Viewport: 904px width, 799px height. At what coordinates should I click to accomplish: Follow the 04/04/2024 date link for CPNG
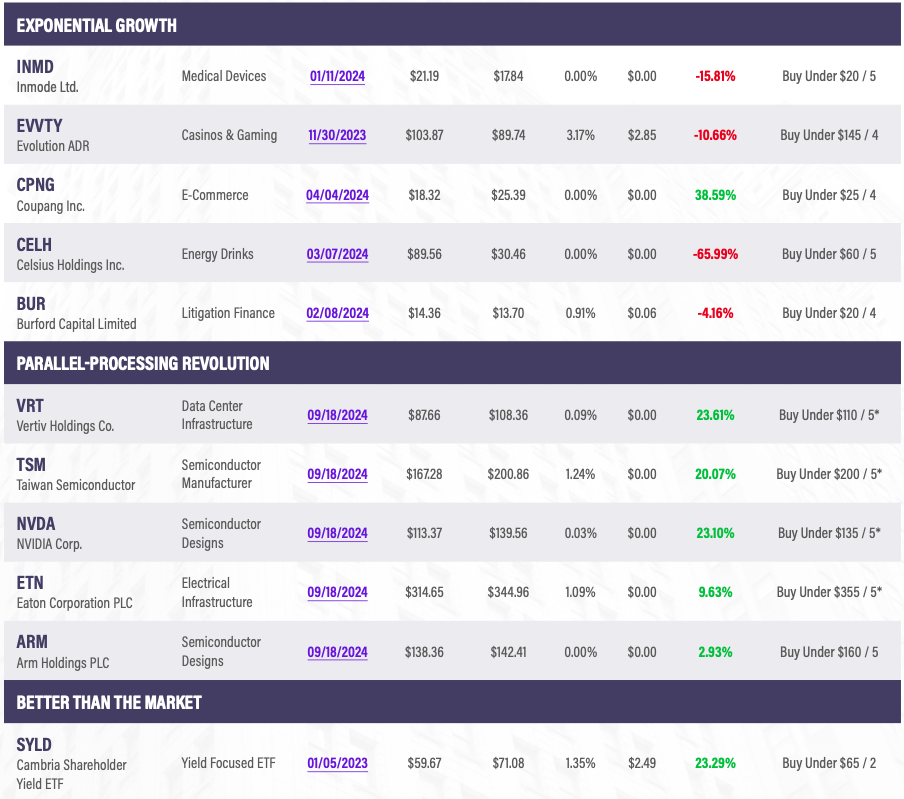337,195
